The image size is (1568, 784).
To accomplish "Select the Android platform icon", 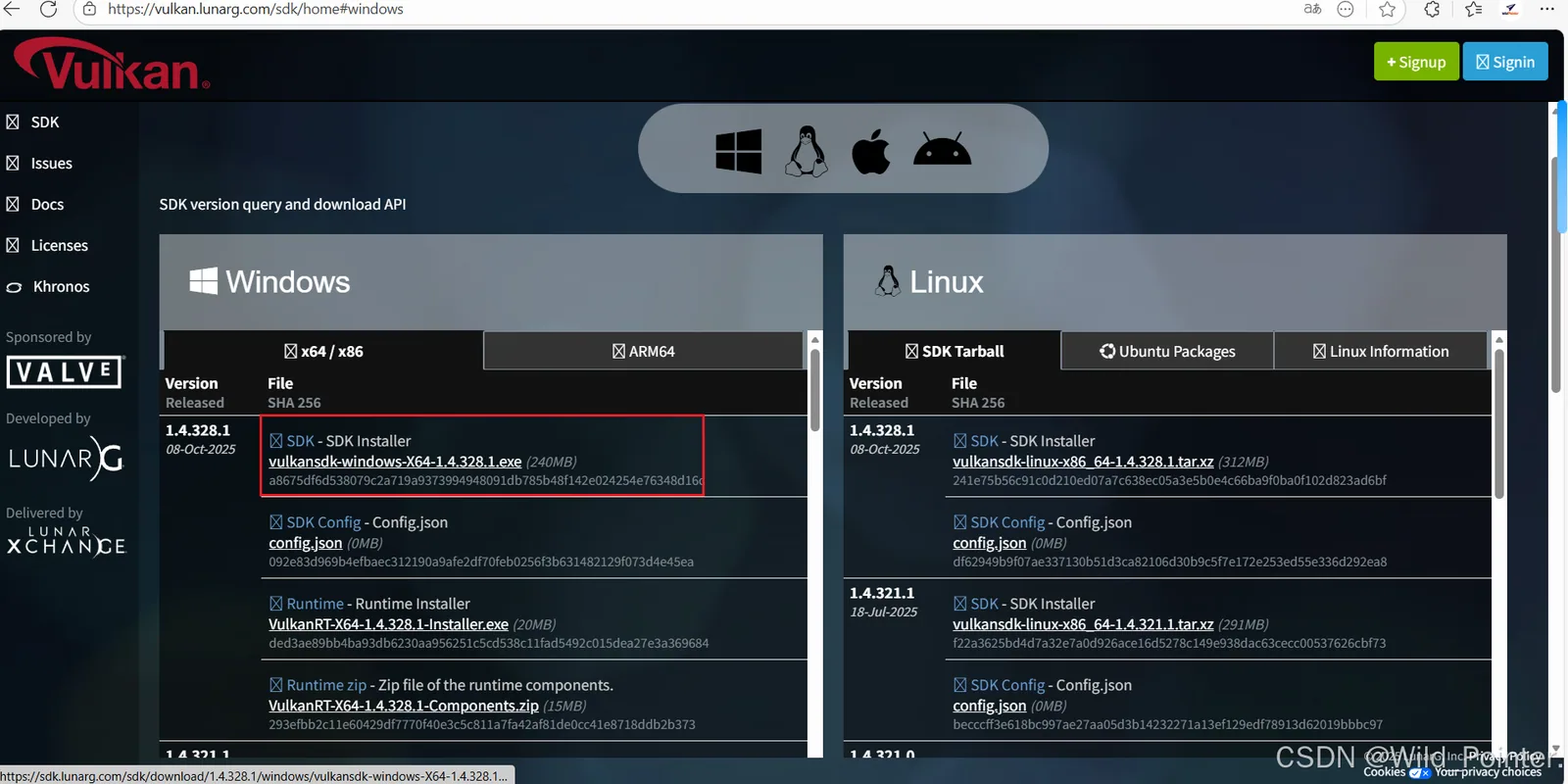I will (x=942, y=150).
